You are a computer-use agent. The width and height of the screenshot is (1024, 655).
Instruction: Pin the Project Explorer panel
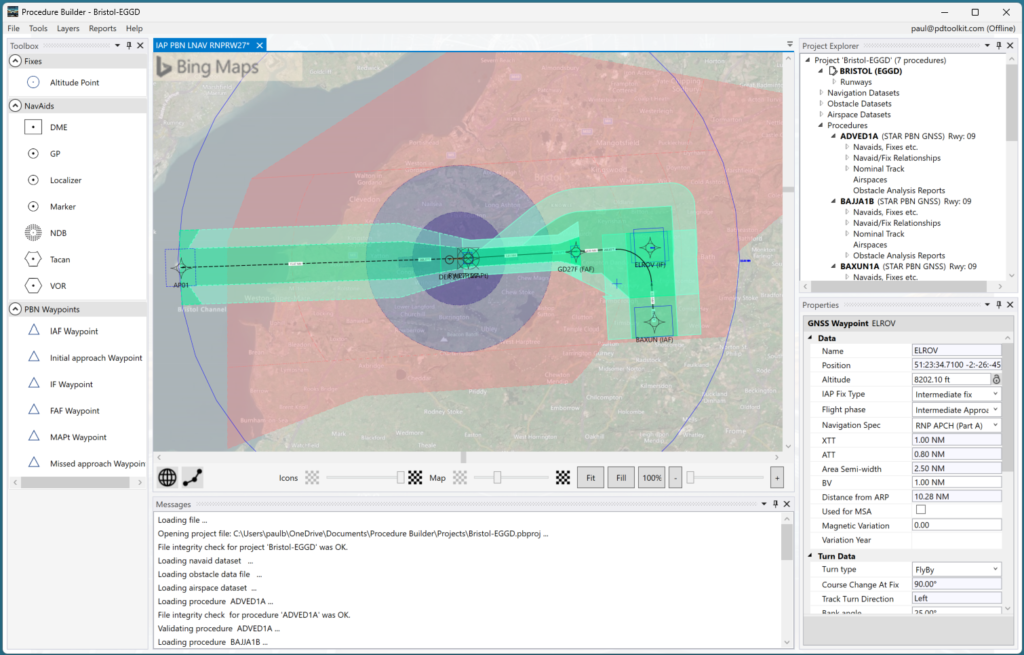(x=999, y=46)
